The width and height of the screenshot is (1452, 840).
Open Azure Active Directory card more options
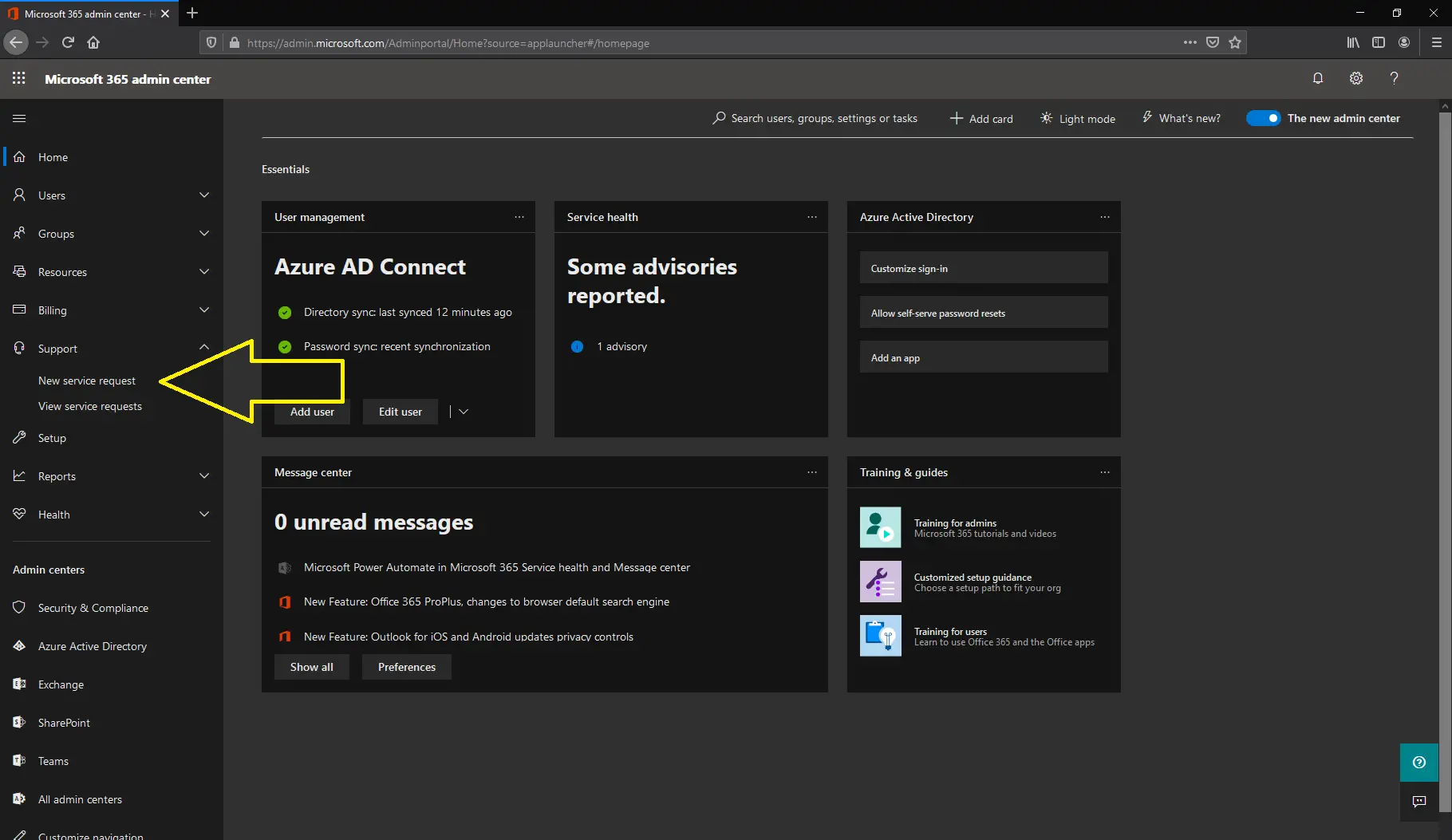(1105, 217)
